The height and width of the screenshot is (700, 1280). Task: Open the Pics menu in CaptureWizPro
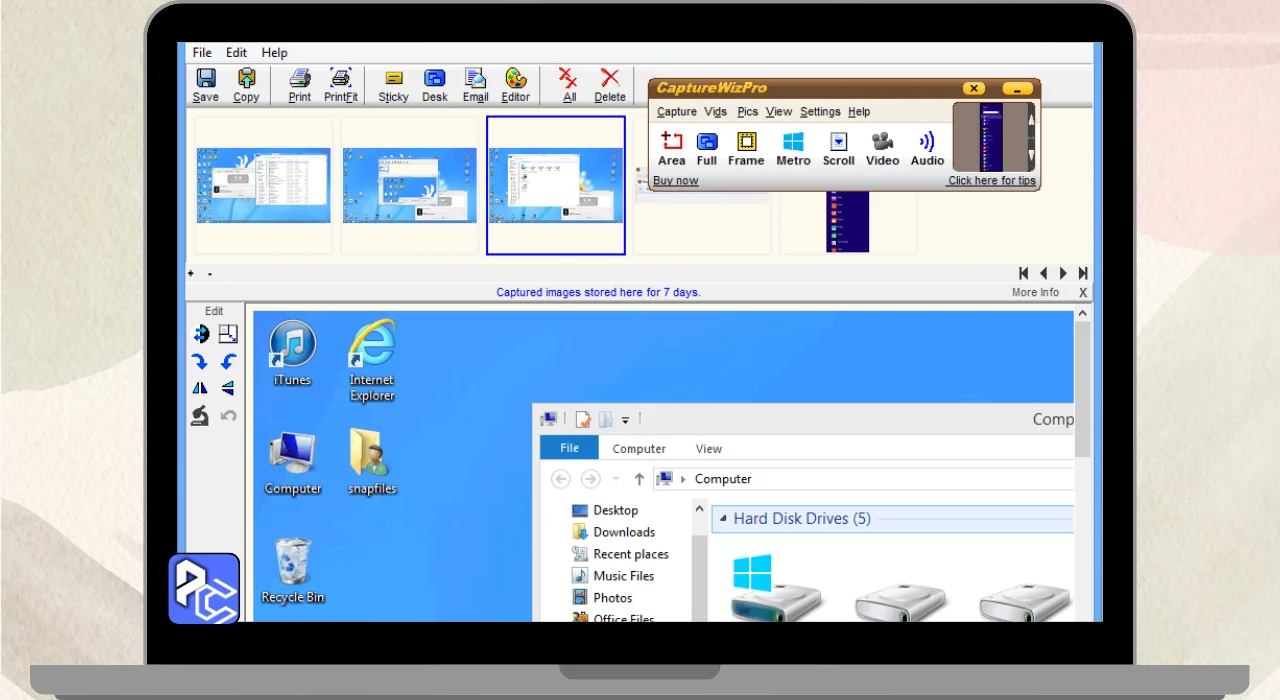(748, 112)
